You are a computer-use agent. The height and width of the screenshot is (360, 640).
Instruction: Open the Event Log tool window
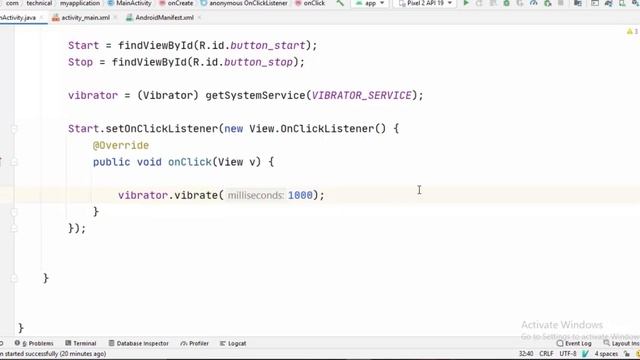pyautogui.click(x=574, y=343)
